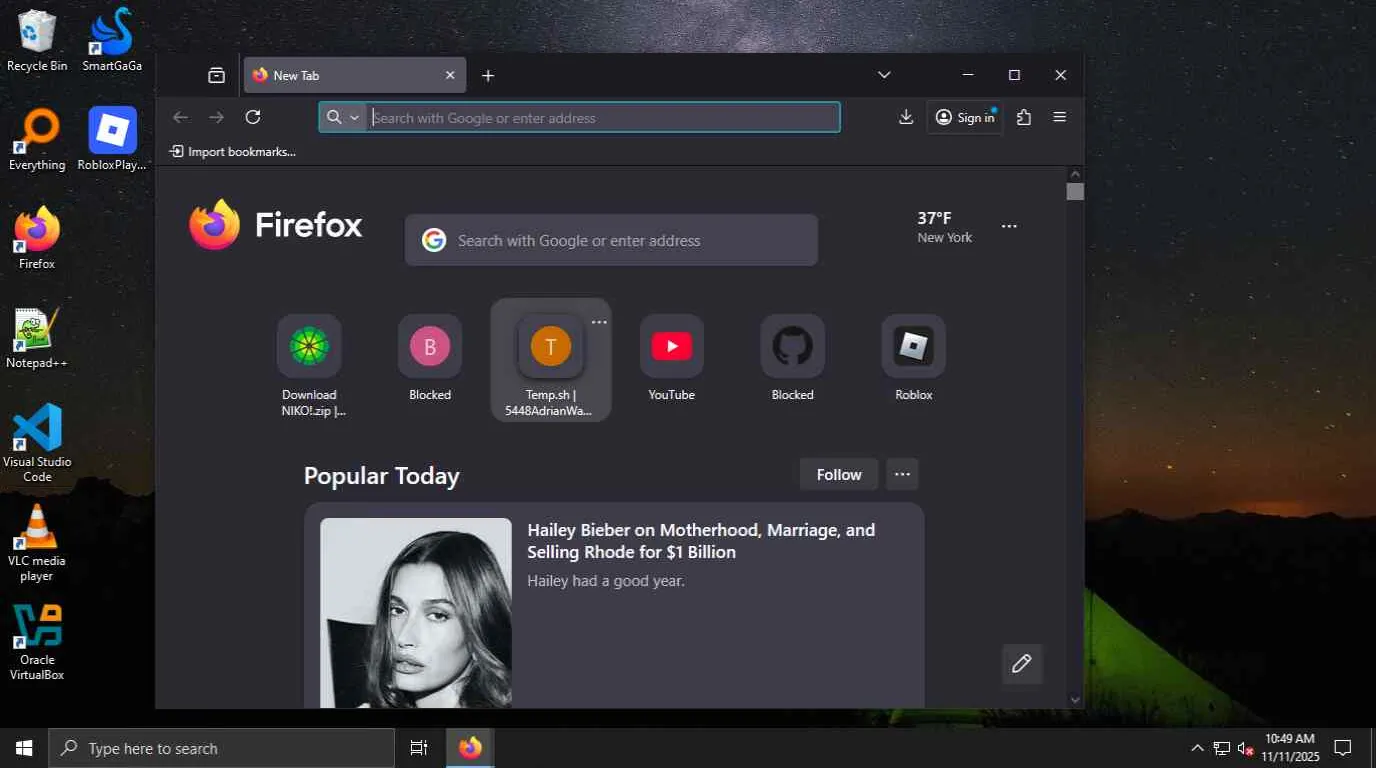Open the weather widget options menu
This screenshot has height=768, width=1376.
pos(1009,227)
